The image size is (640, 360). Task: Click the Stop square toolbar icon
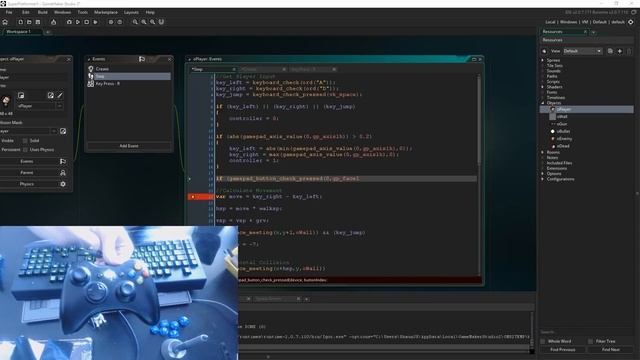(87, 22)
